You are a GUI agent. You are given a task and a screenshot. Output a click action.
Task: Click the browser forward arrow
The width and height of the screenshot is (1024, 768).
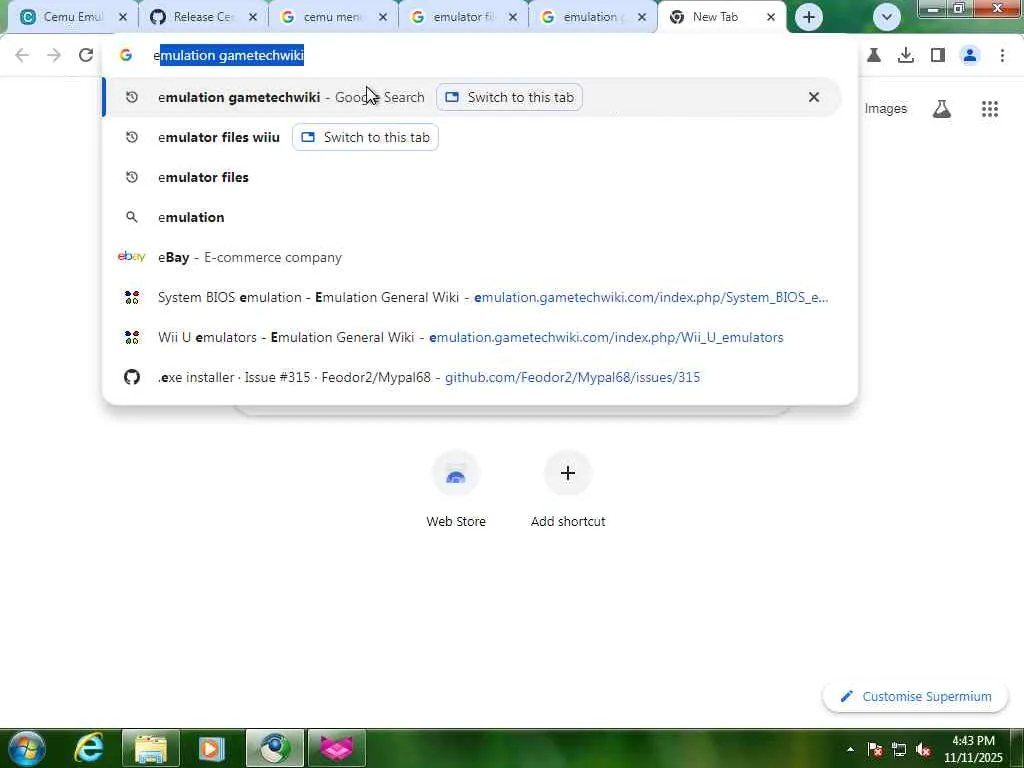(x=54, y=56)
